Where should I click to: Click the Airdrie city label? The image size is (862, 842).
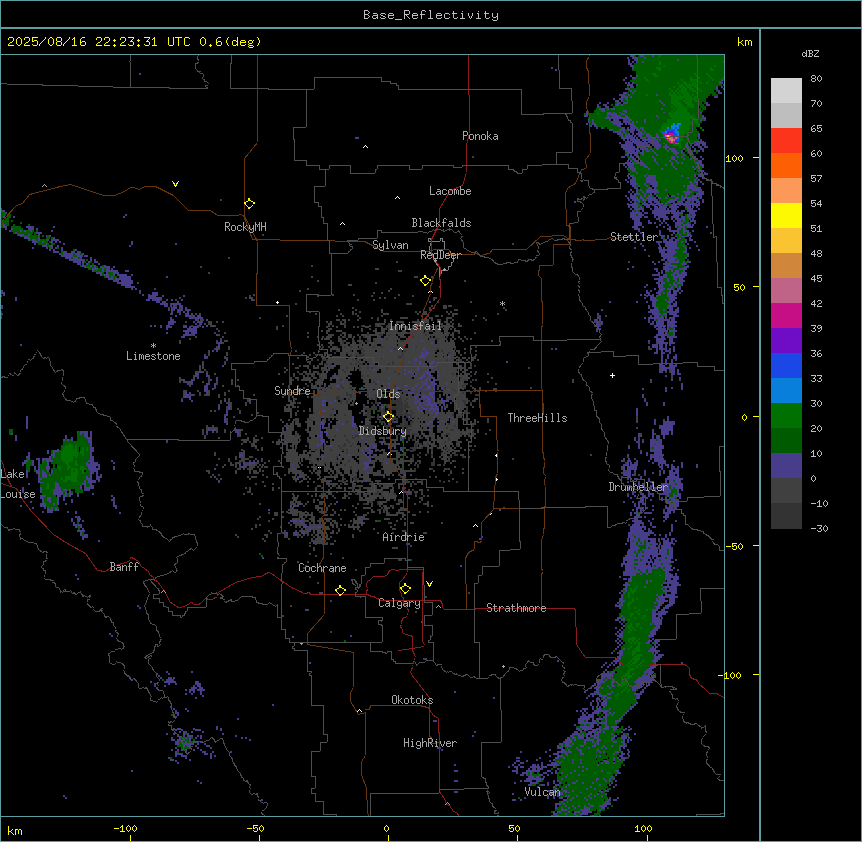tap(404, 537)
